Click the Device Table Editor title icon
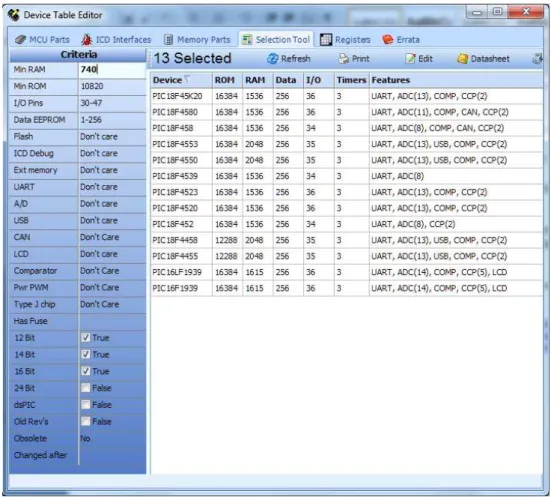 (14, 15)
